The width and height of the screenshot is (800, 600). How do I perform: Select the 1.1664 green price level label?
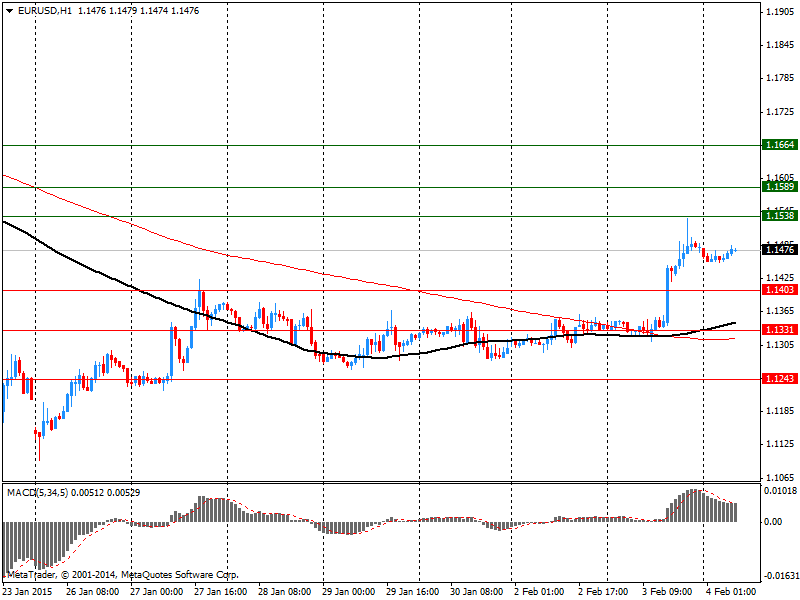tap(780, 145)
